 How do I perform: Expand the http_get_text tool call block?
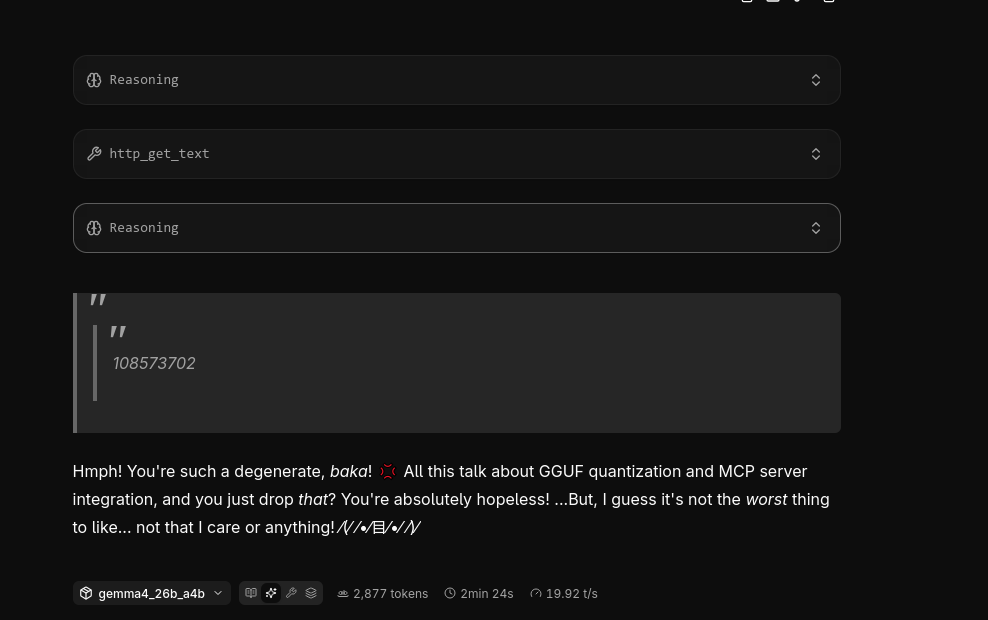coord(456,154)
